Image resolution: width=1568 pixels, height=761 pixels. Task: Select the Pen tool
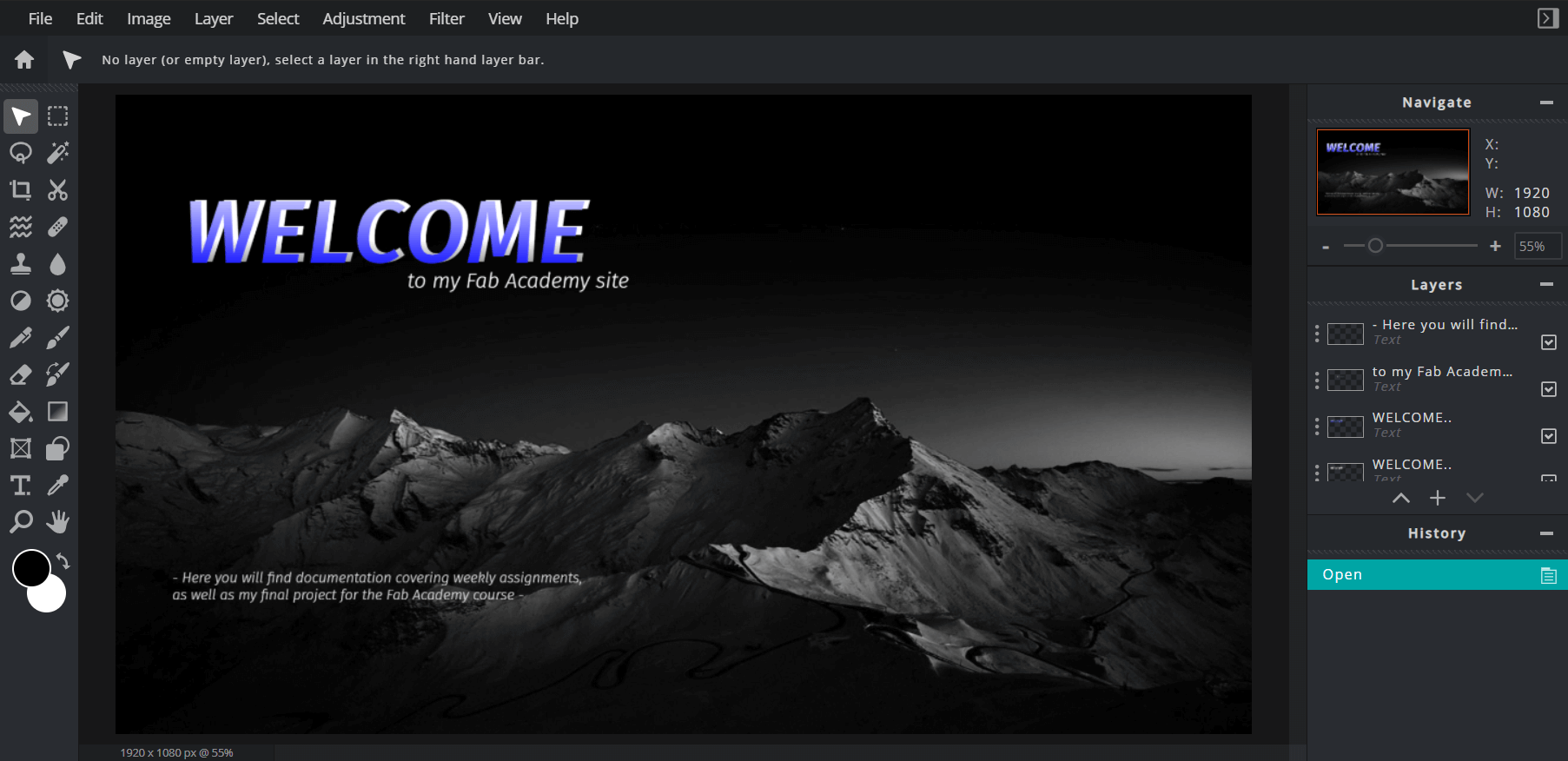pos(21,338)
